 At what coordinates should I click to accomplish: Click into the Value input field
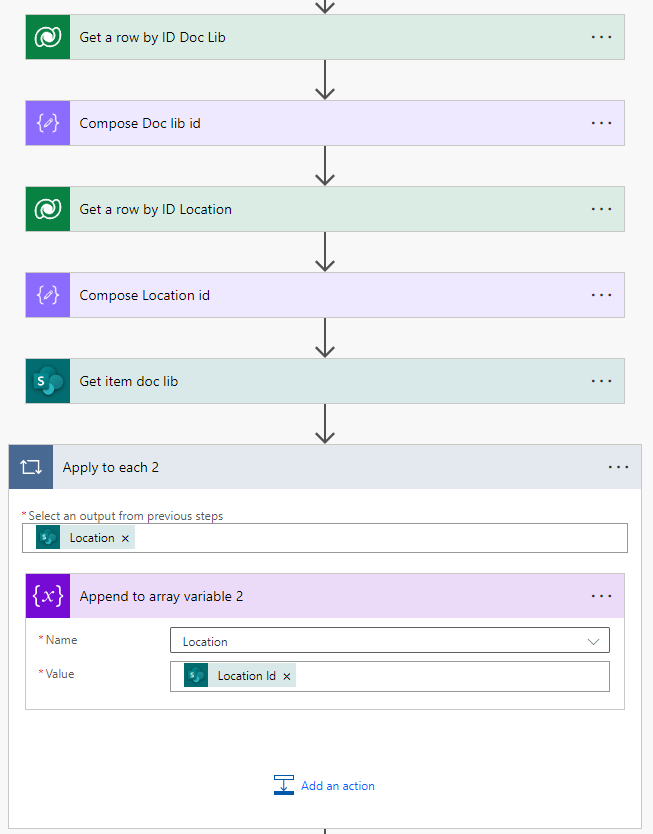[x=450, y=676]
